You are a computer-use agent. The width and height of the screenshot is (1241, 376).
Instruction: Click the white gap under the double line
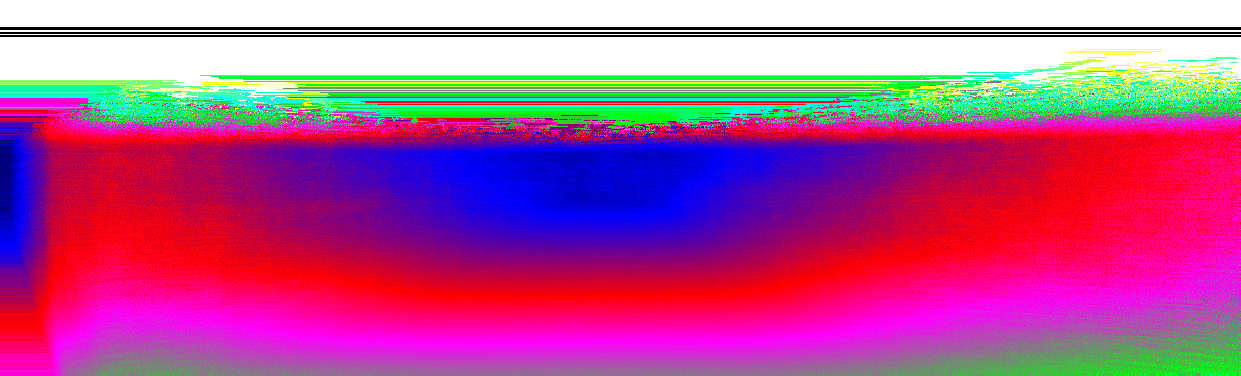point(620,55)
